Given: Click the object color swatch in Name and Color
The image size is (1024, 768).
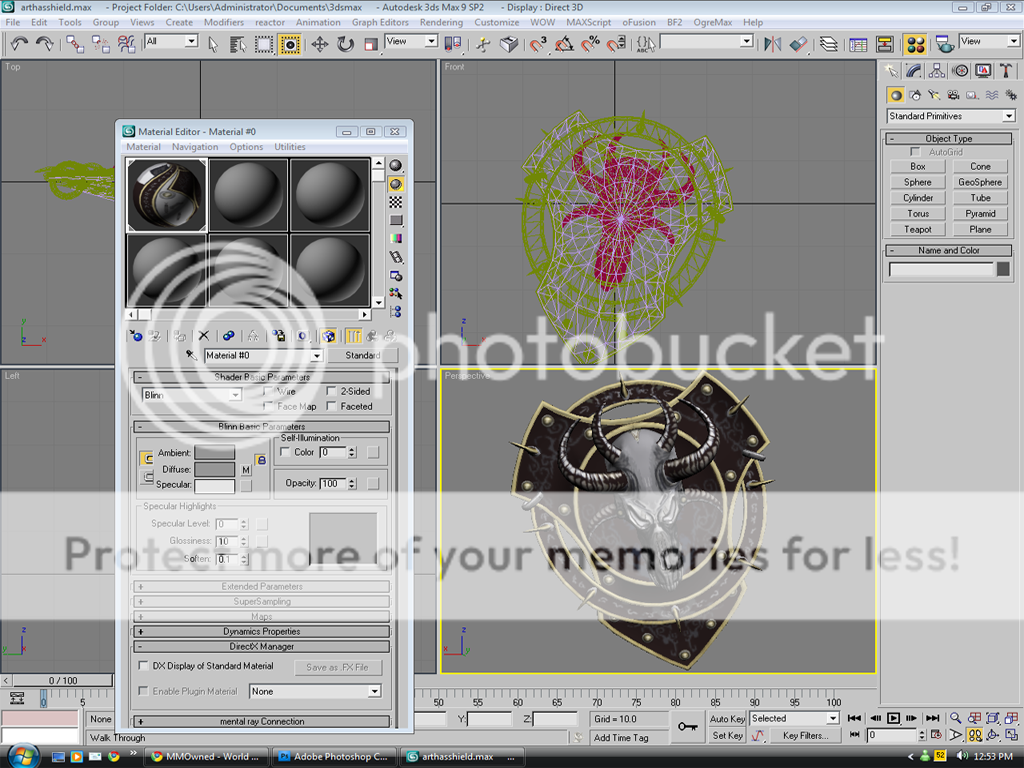Looking at the screenshot, I should (1003, 269).
